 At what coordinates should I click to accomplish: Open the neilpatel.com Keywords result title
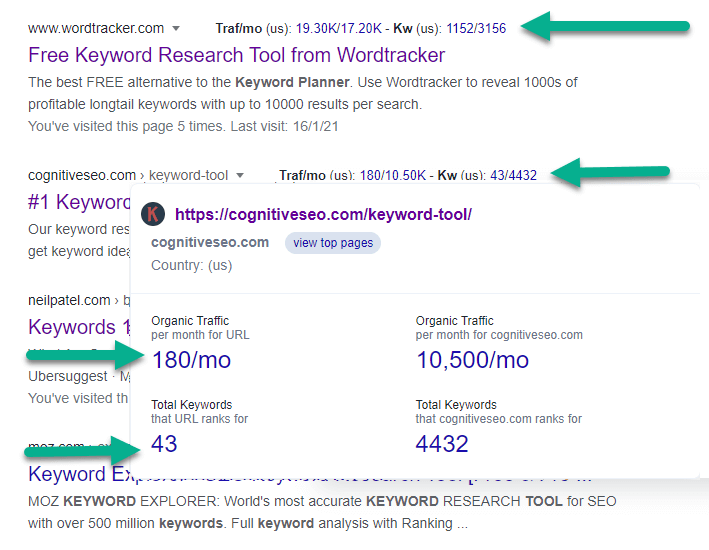(79, 327)
